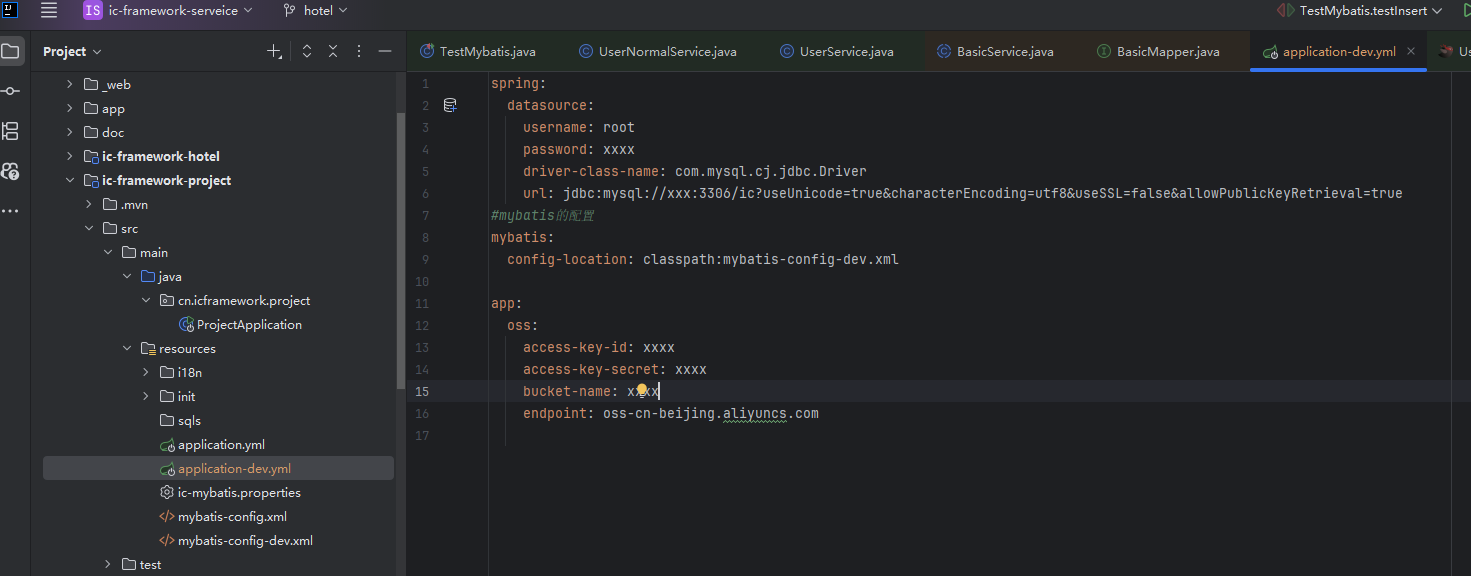1471x576 pixels.
Task: Click the Project folder tool icon
Action: click(11, 51)
